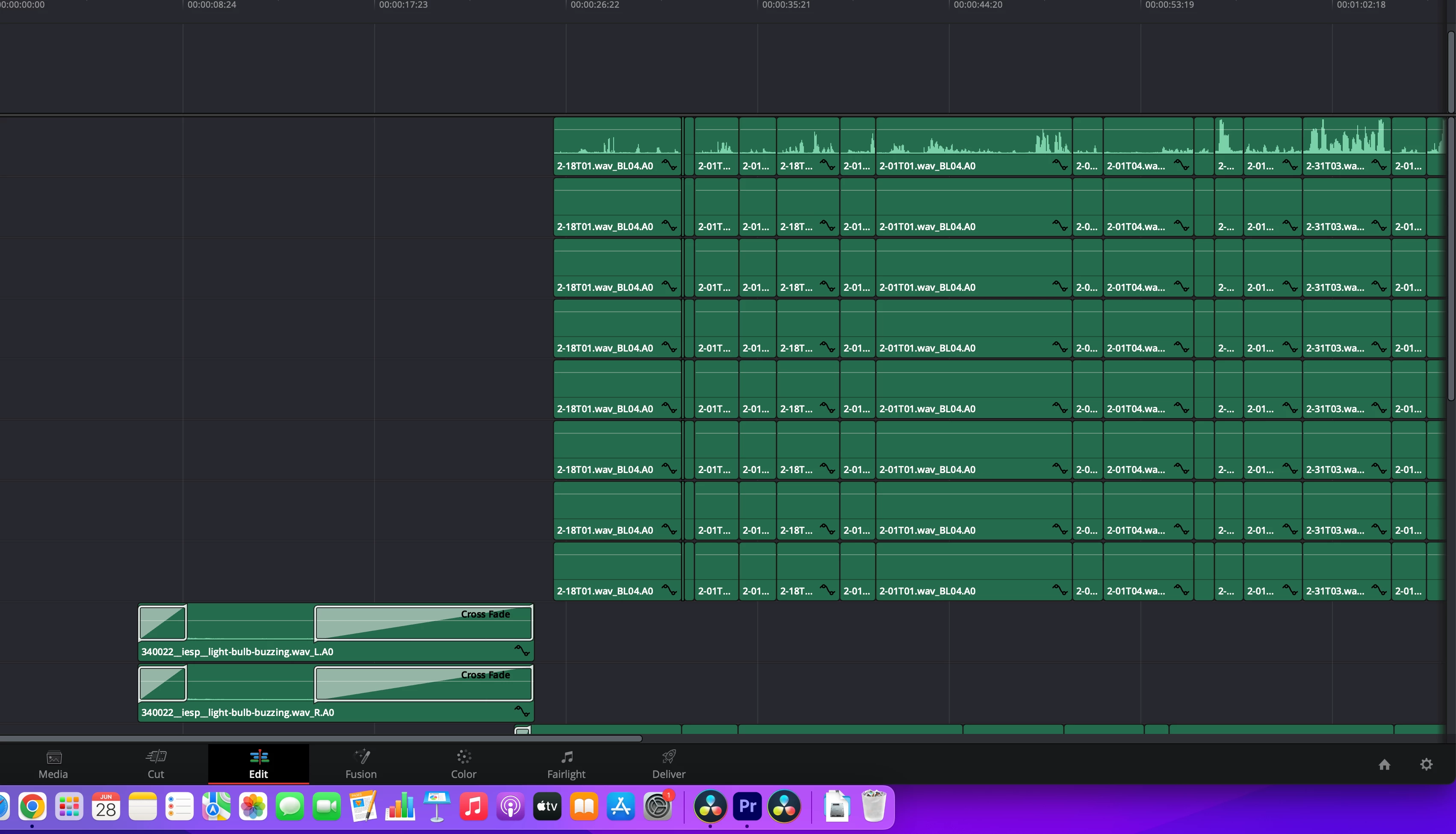Switch to the Color page
1456x834 pixels.
click(x=463, y=764)
